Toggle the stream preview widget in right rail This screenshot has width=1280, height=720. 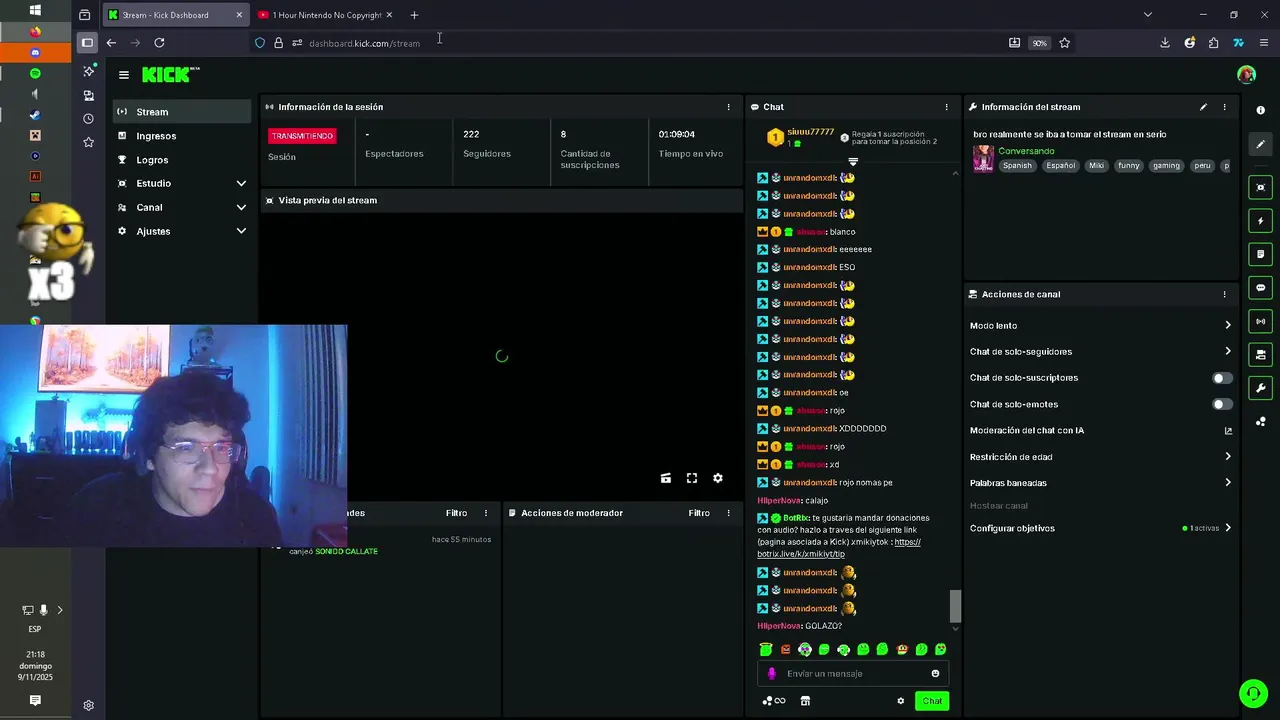1260,188
